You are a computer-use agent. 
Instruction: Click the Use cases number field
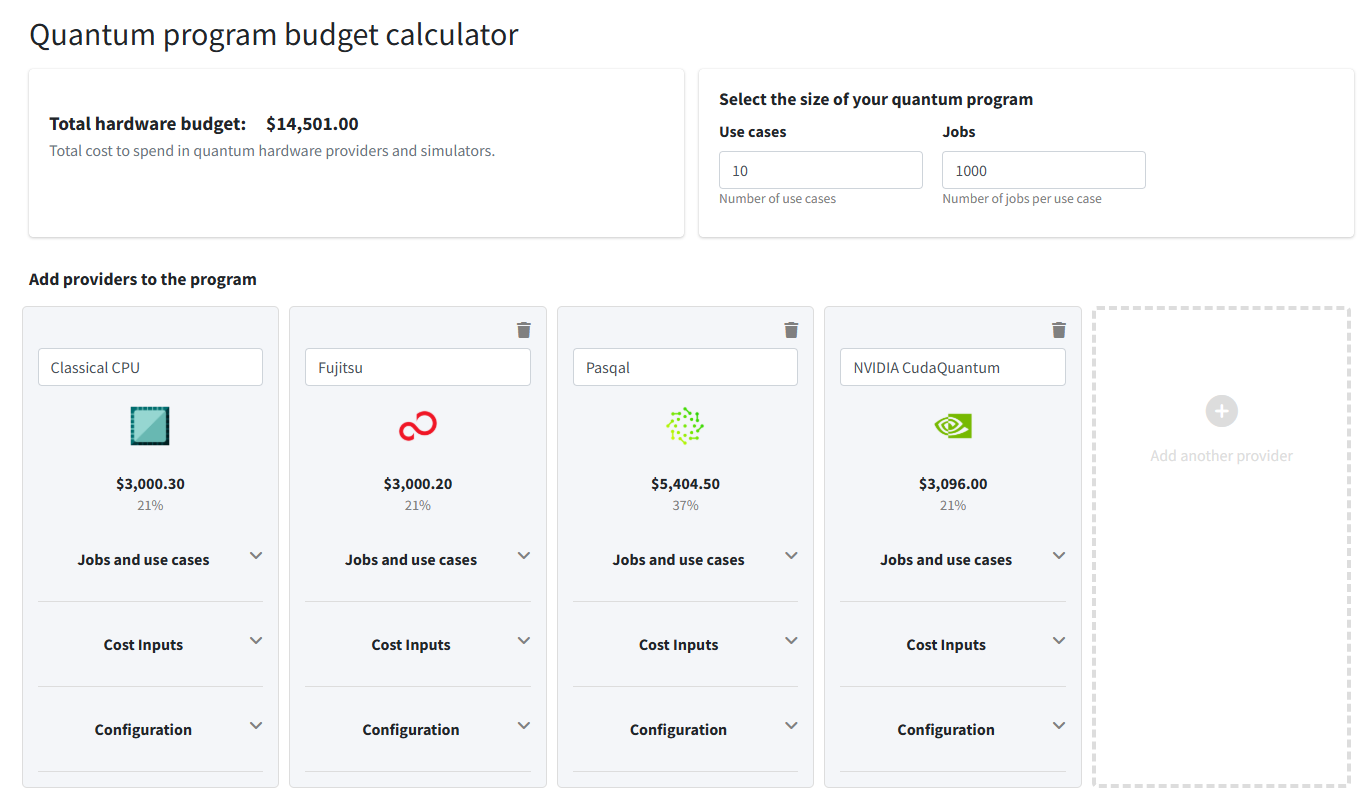point(820,171)
